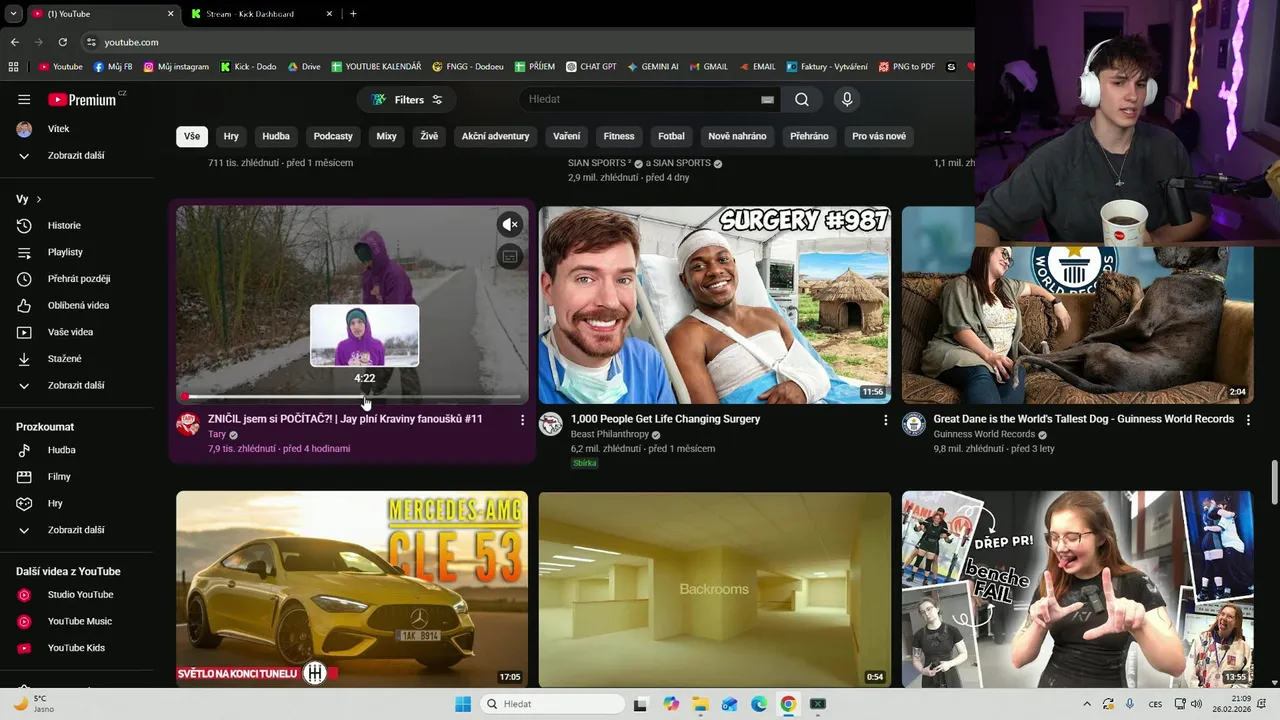This screenshot has height=720, width=1280.
Task: Open YouTube Music link
Action: pos(77,621)
